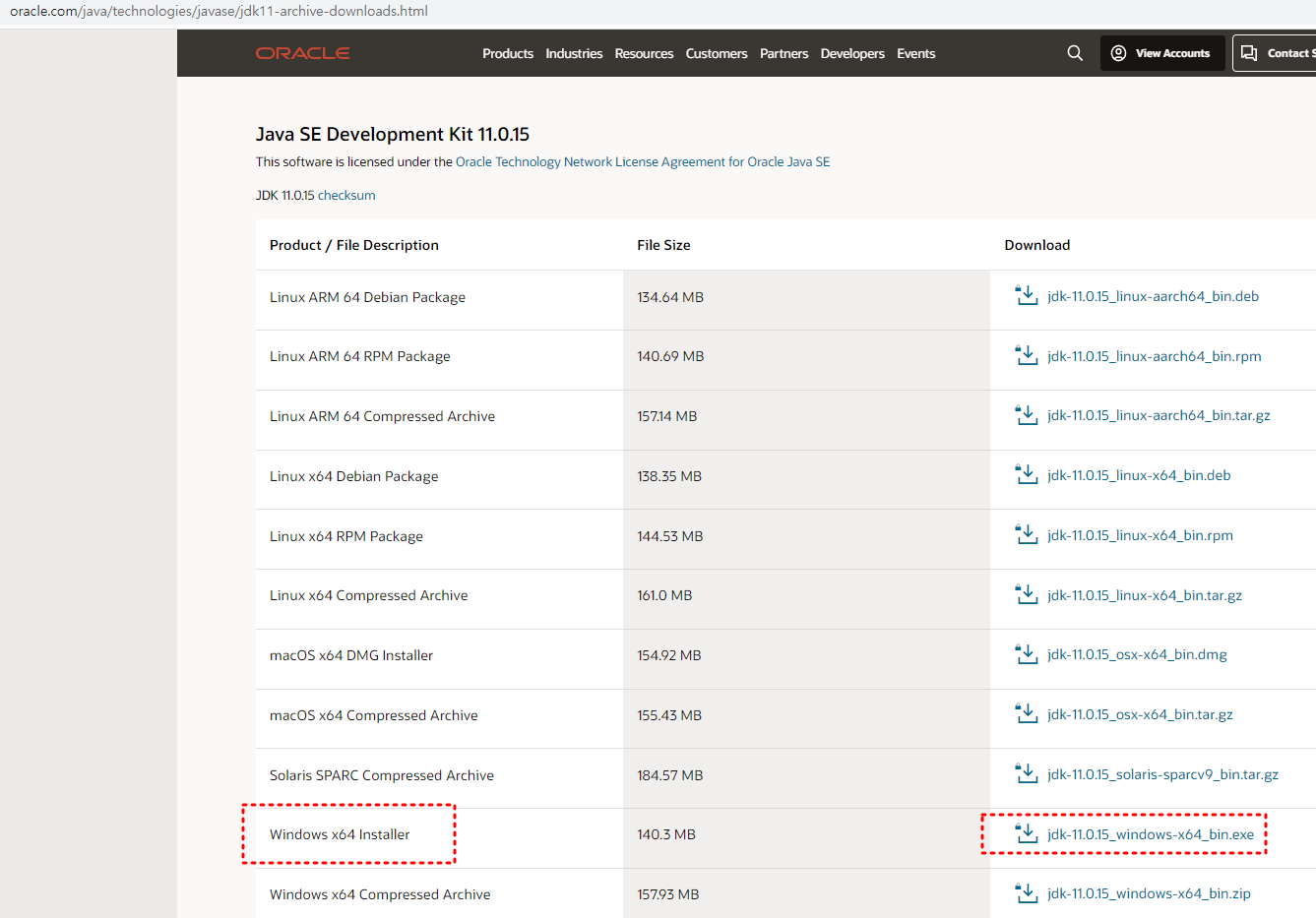Download jdk-11.0.15_windows-x64_bin.zip
The height and width of the screenshot is (918, 1316).
click(1149, 893)
